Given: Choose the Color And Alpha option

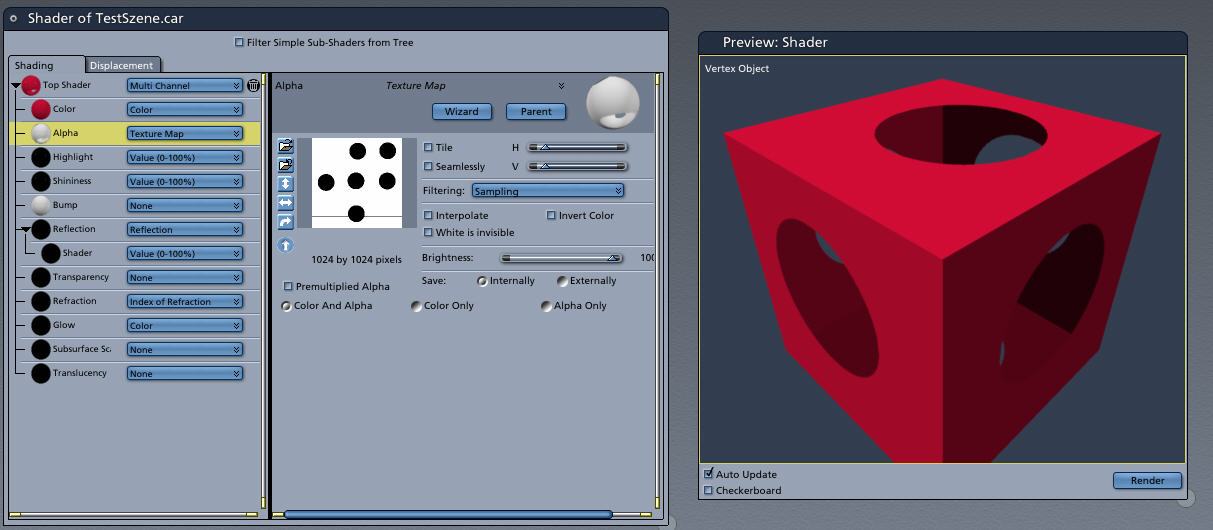Looking at the screenshot, I should pos(286,306).
